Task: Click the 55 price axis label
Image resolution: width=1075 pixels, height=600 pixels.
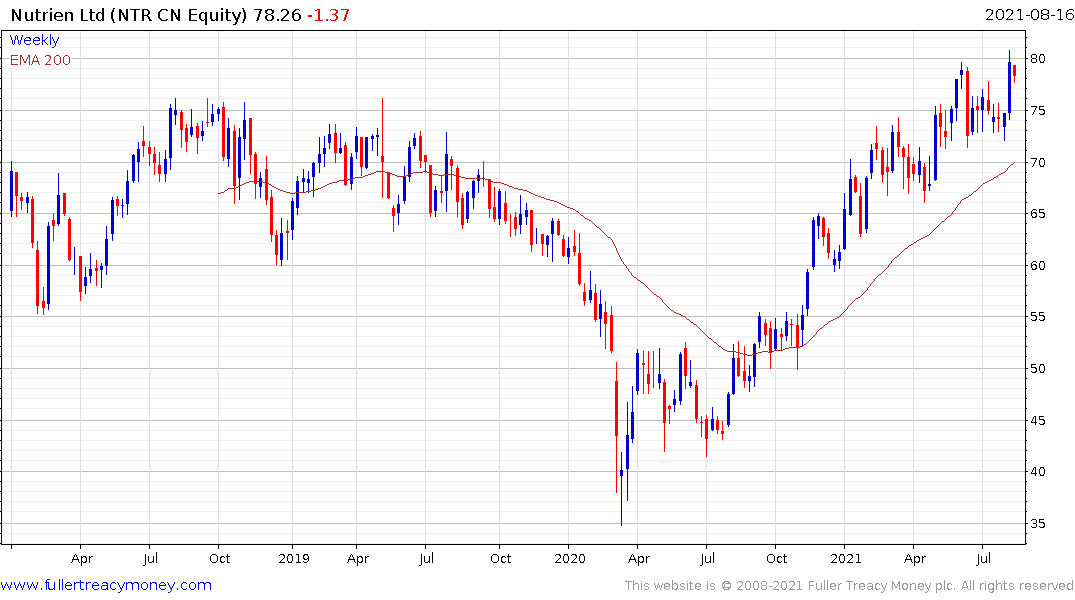Action: point(1038,316)
